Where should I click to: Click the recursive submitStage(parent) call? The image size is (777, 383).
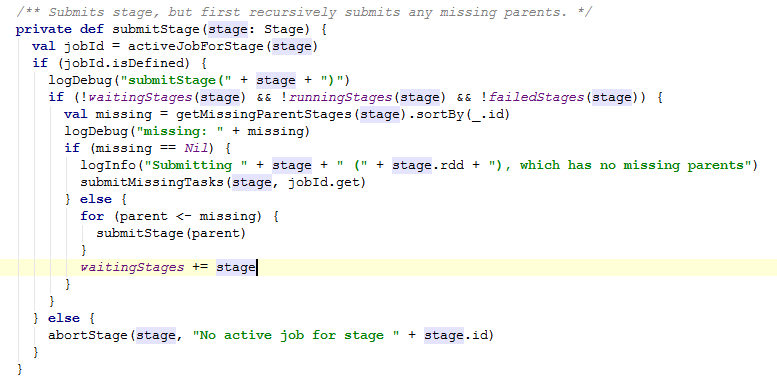(x=171, y=232)
